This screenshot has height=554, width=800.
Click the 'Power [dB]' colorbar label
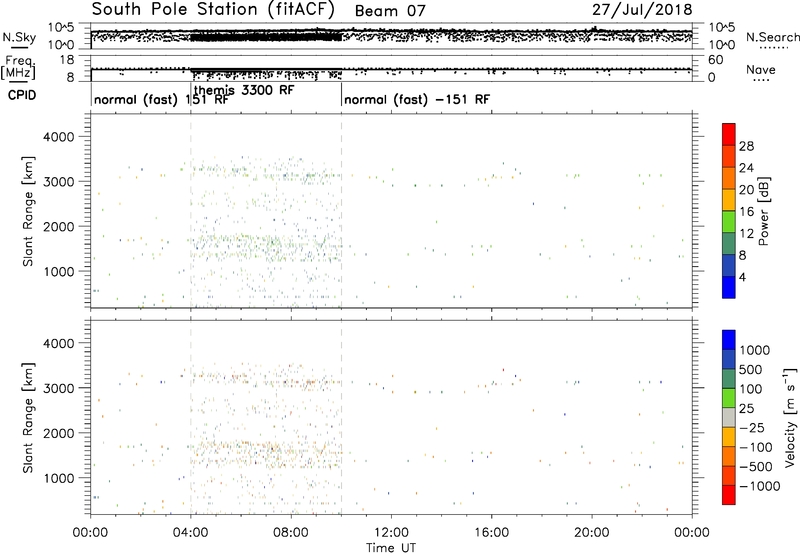click(x=763, y=211)
